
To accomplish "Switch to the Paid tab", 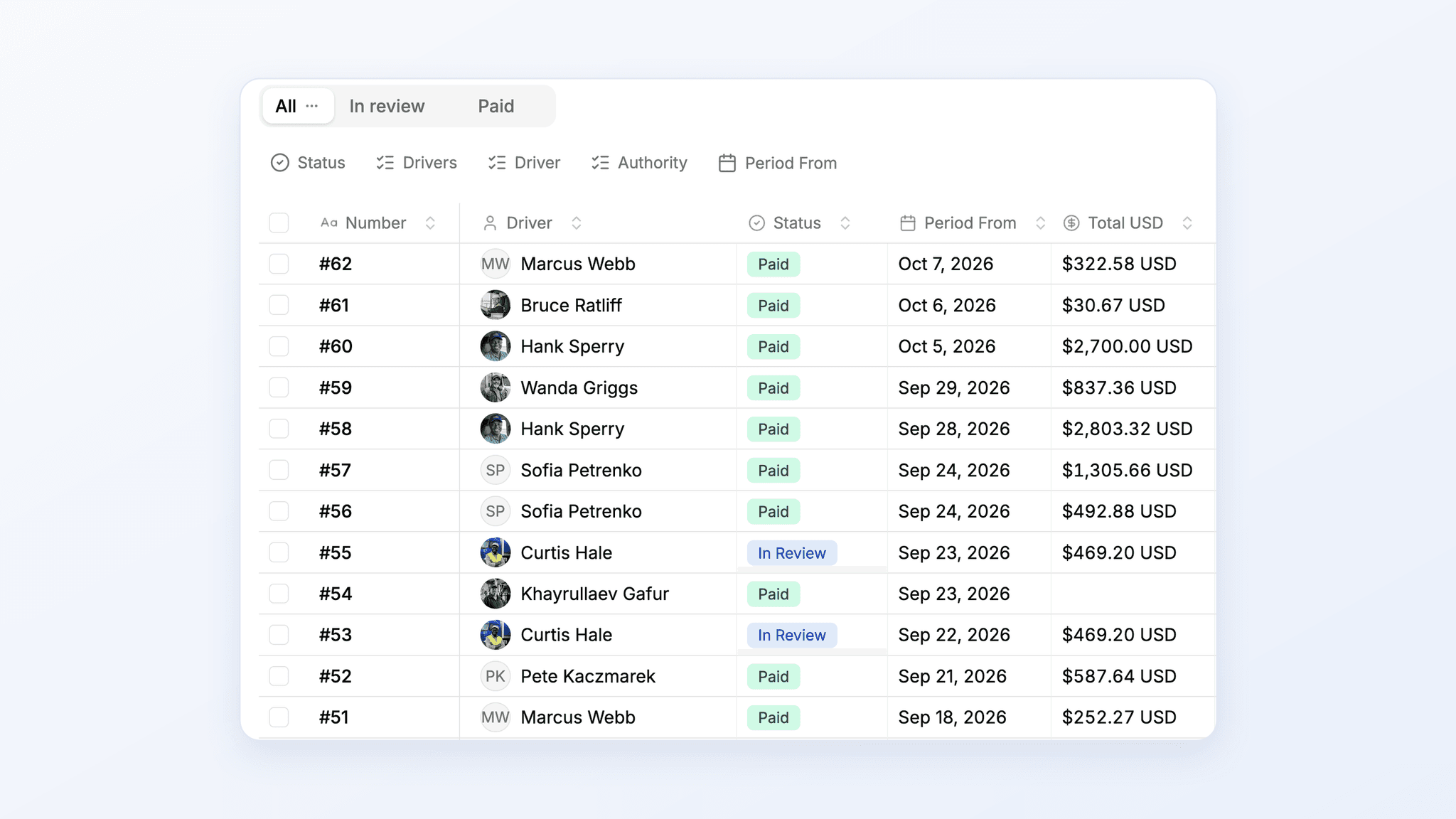I will pos(496,106).
